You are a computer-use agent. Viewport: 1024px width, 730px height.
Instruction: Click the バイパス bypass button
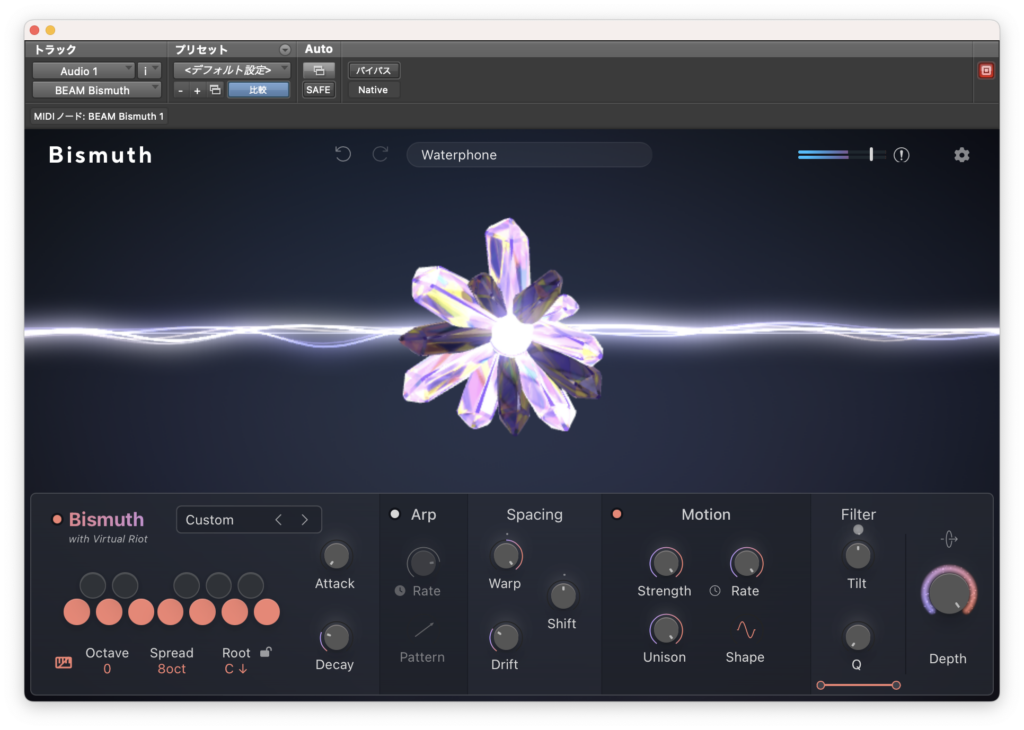click(x=374, y=71)
